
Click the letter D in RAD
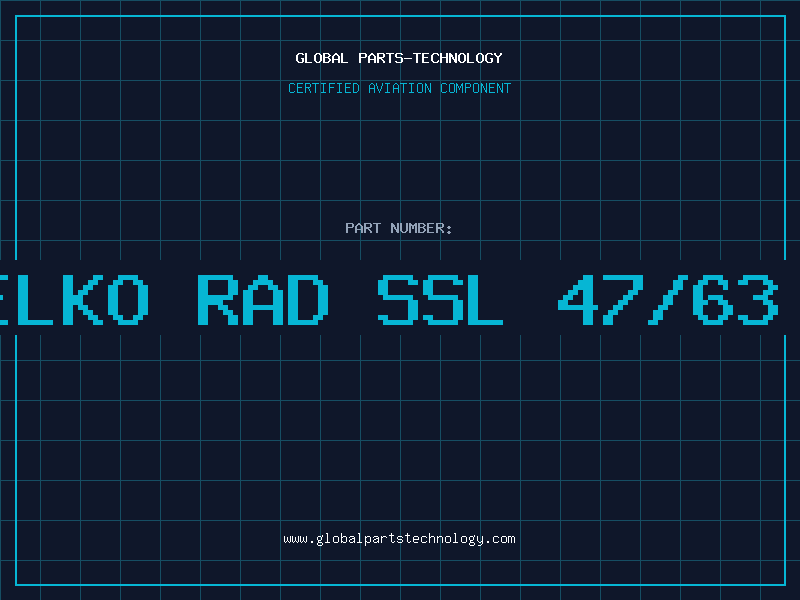point(307,299)
